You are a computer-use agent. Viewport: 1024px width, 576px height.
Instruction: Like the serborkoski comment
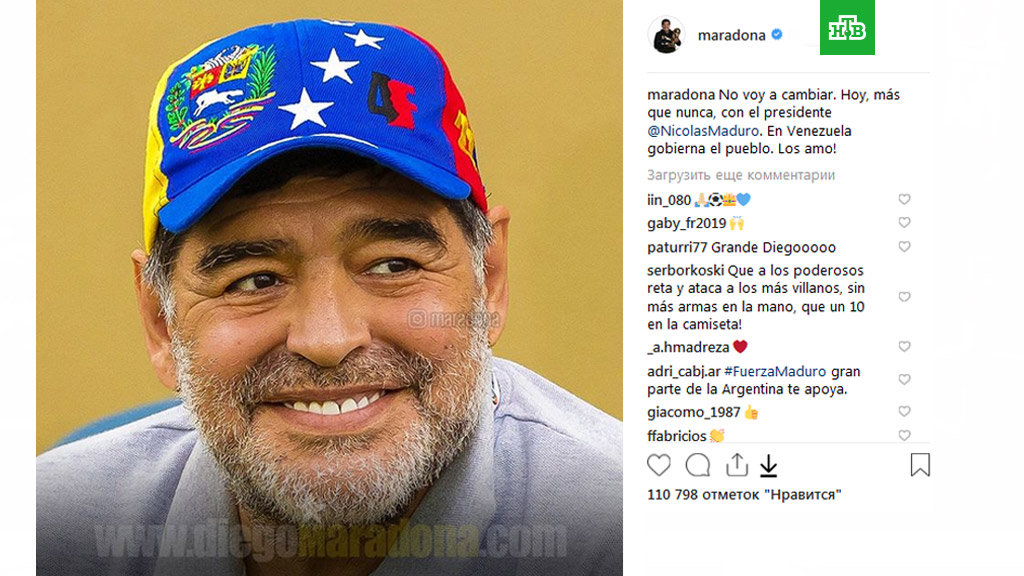904,297
